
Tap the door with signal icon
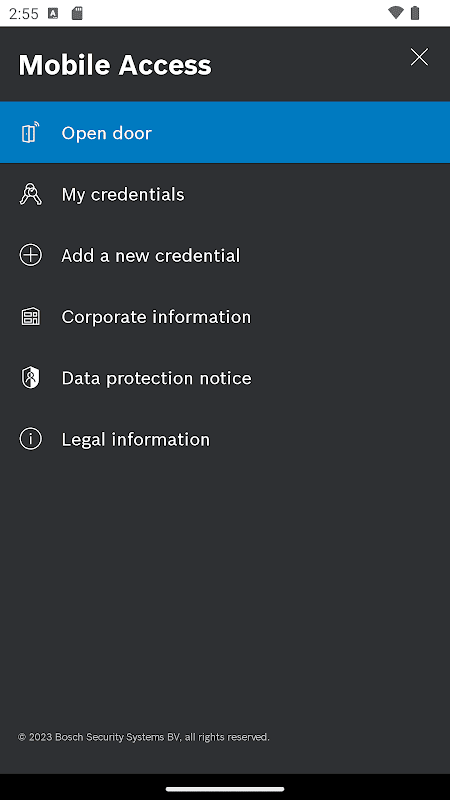pyautogui.click(x=30, y=133)
